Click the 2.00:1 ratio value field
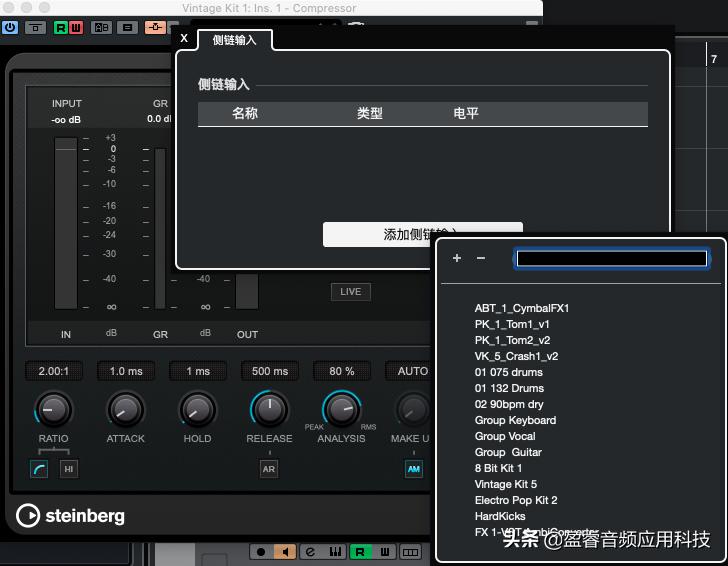 pyautogui.click(x=54, y=371)
